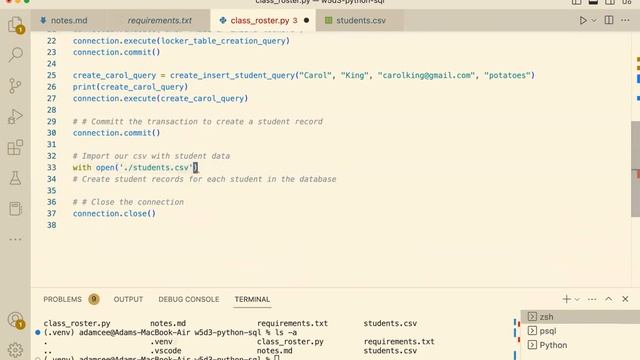The height and width of the screenshot is (360, 640).
Task: Open editor More Actions ellipsis
Action: point(625,20)
